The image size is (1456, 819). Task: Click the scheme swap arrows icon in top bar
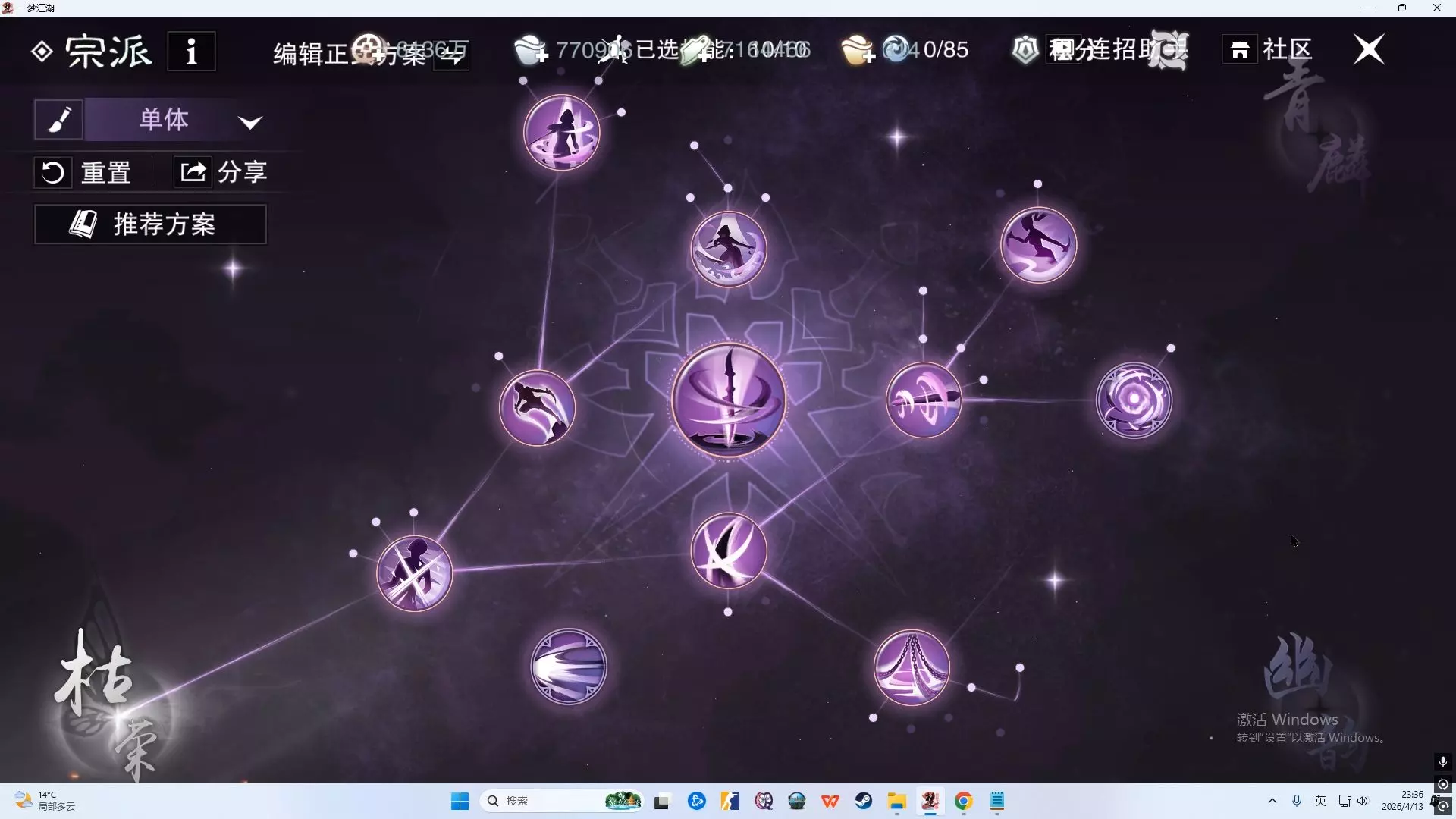[x=452, y=55]
